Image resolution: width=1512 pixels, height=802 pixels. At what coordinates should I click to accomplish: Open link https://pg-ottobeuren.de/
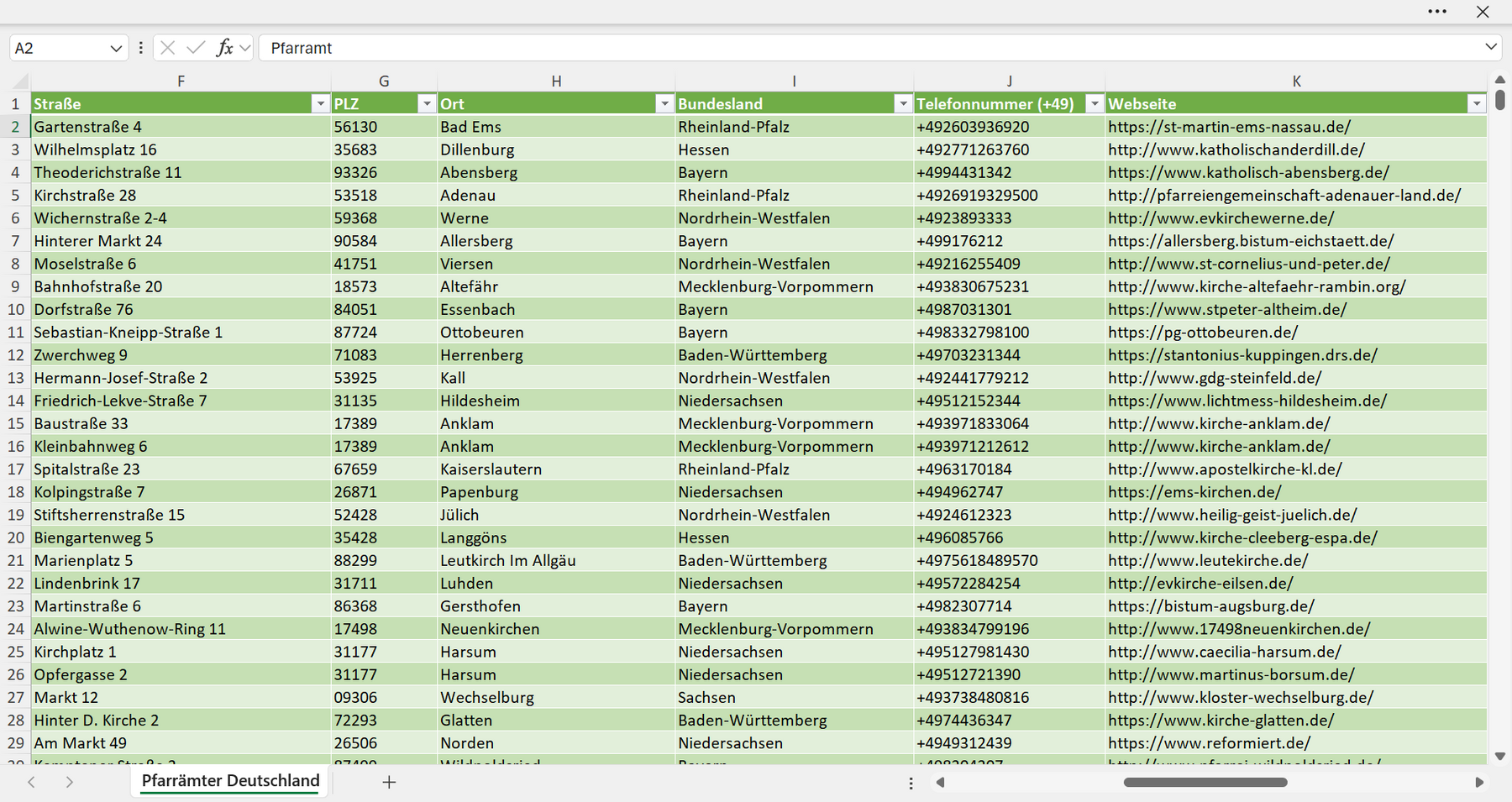(x=1203, y=332)
